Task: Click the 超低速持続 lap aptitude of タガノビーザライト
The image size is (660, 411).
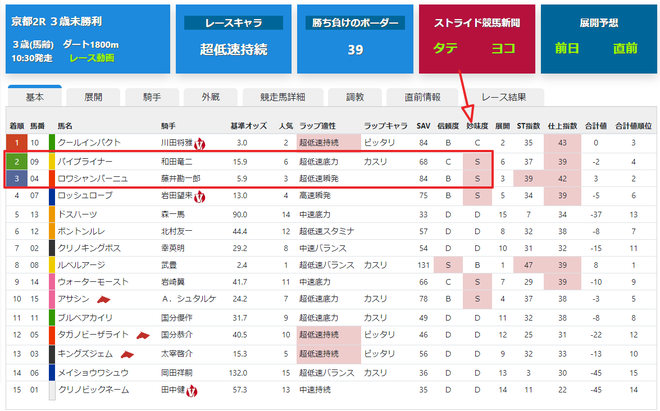Action: pos(319,335)
